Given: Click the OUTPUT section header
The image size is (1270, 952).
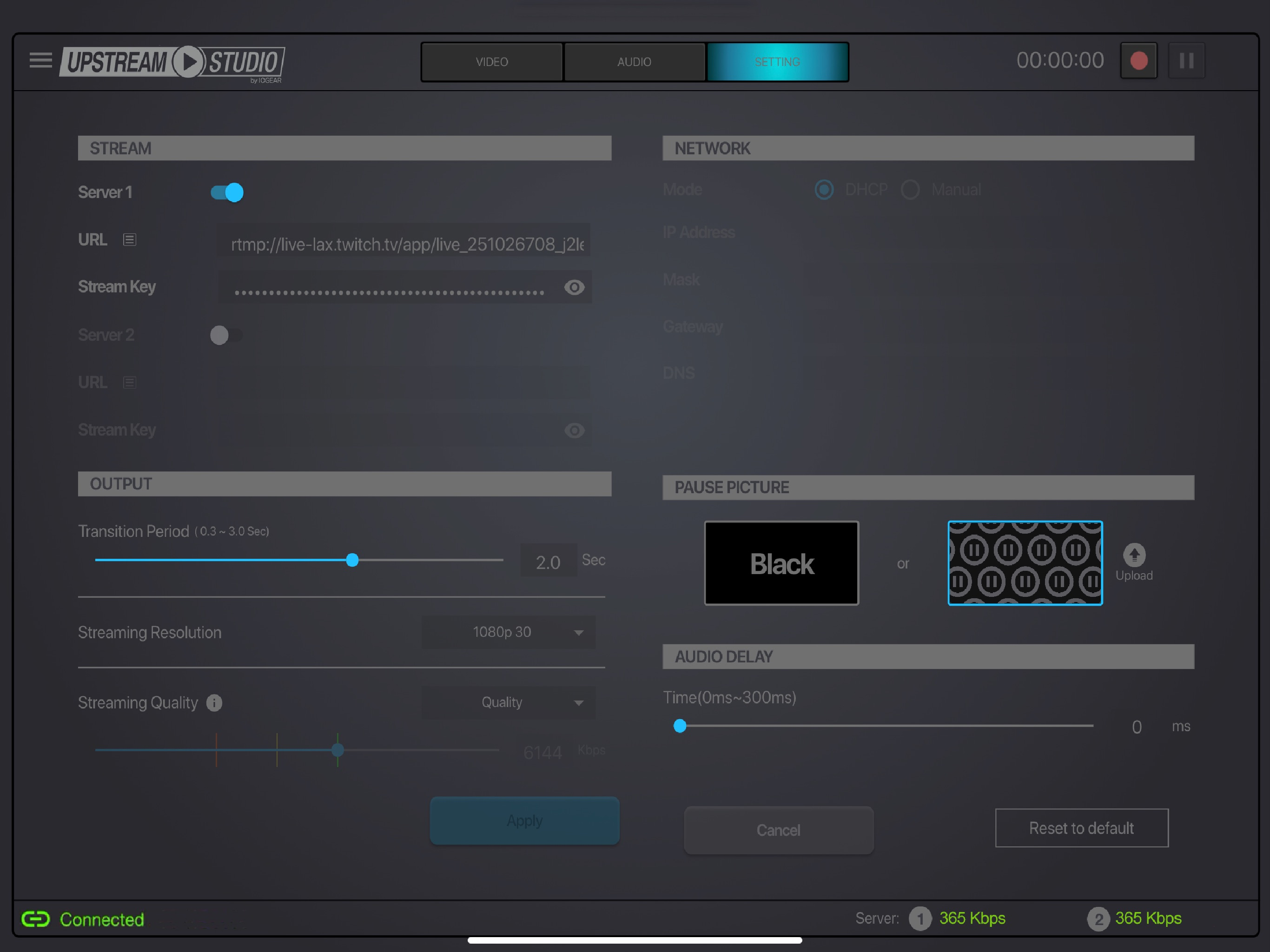Looking at the screenshot, I should click(x=344, y=484).
